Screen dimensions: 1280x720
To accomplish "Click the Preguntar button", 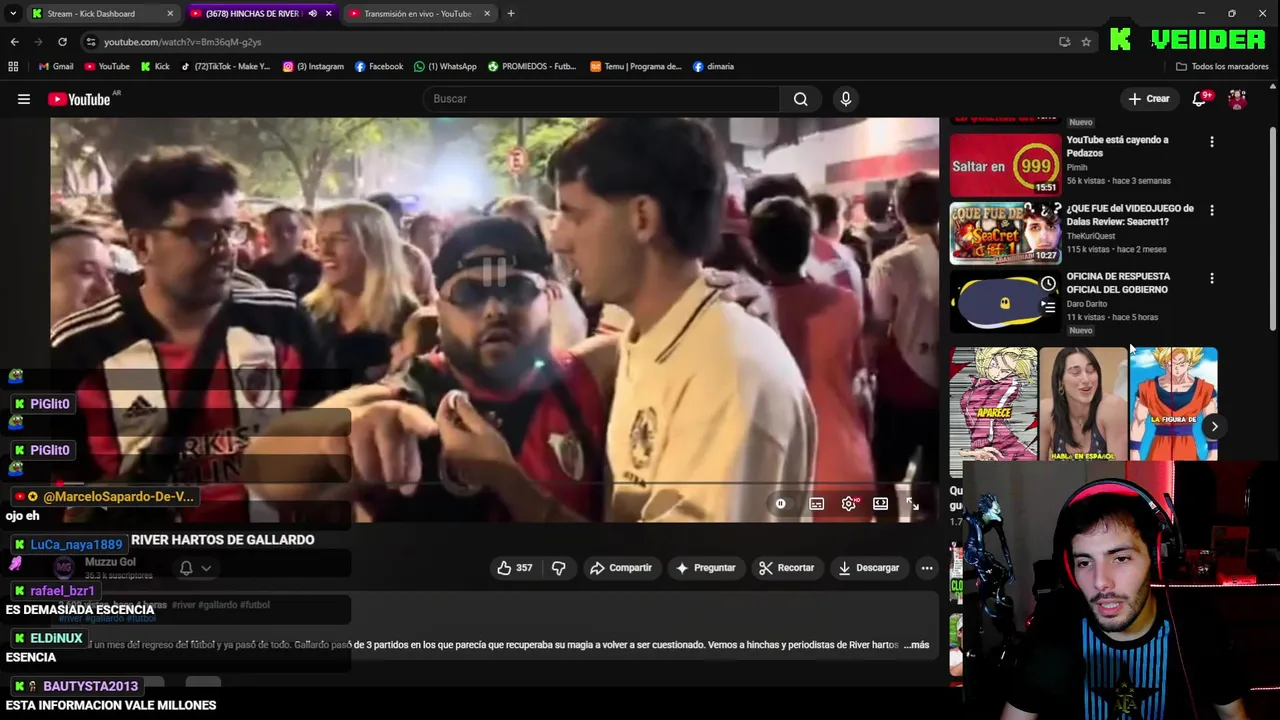I will [x=705, y=568].
